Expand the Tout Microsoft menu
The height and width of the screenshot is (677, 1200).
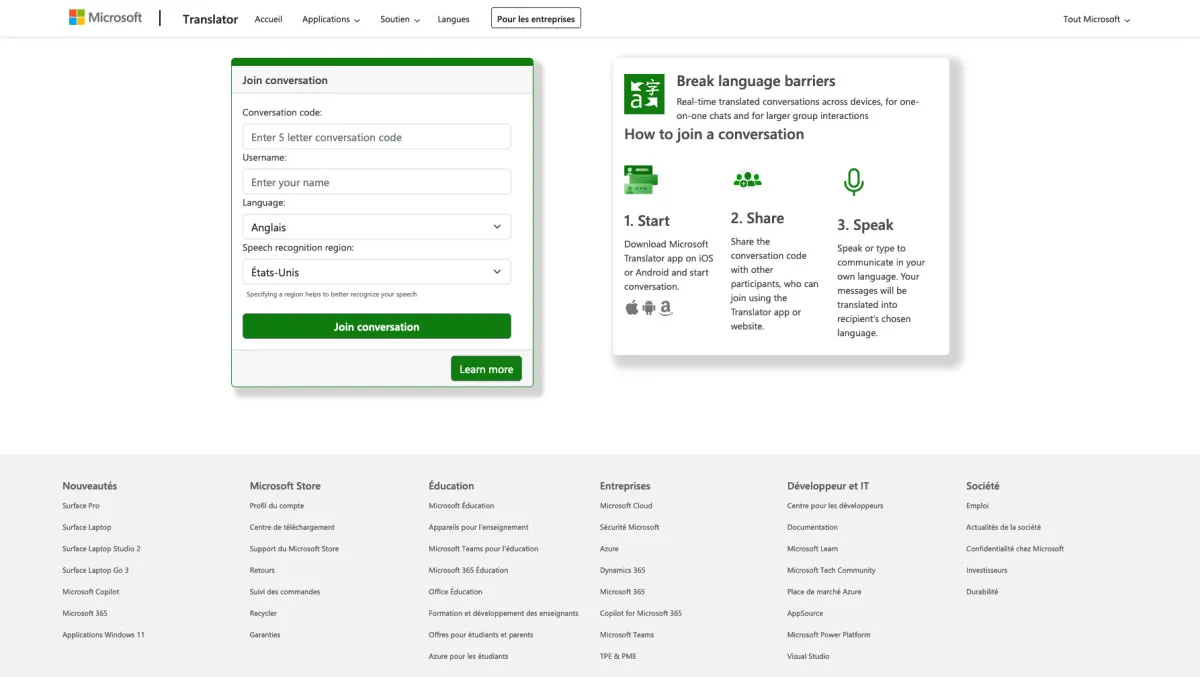(1097, 19)
